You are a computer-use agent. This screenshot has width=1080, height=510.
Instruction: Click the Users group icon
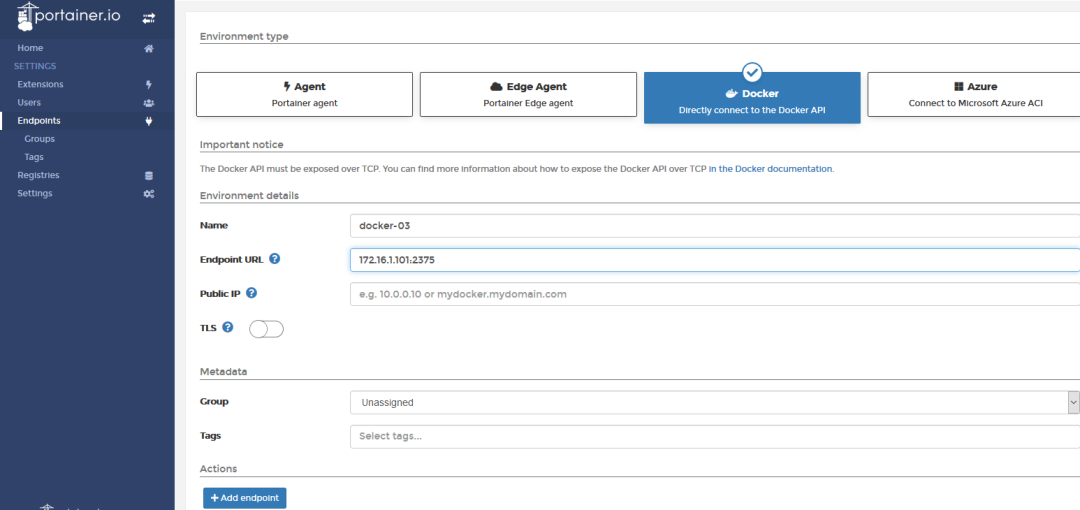[x=148, y=103]
